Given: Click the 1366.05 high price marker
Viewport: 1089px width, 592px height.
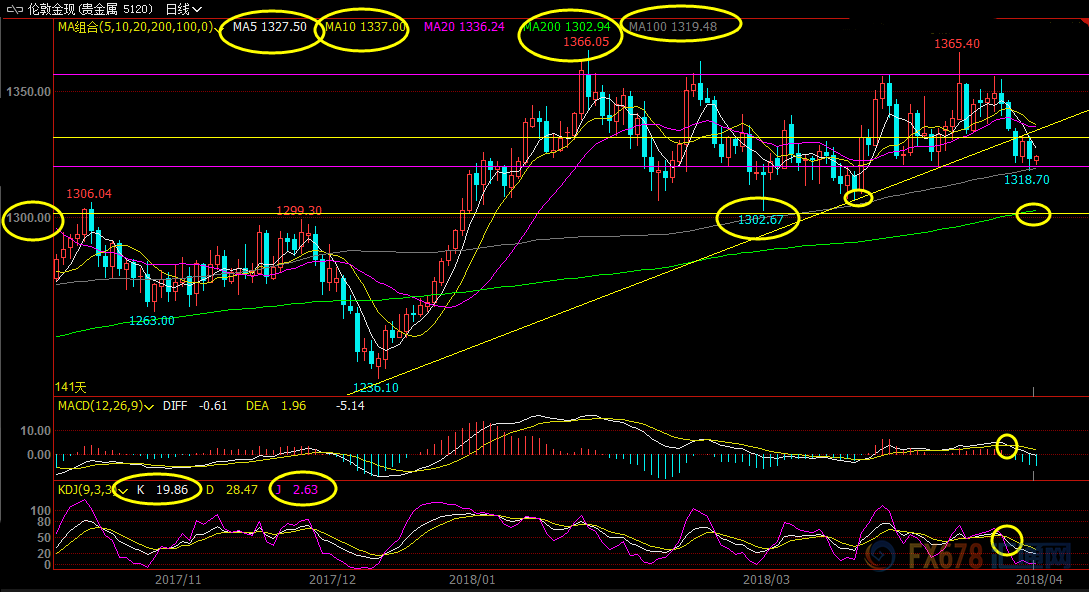Looking at the screenshot, I should pos(585,43).
